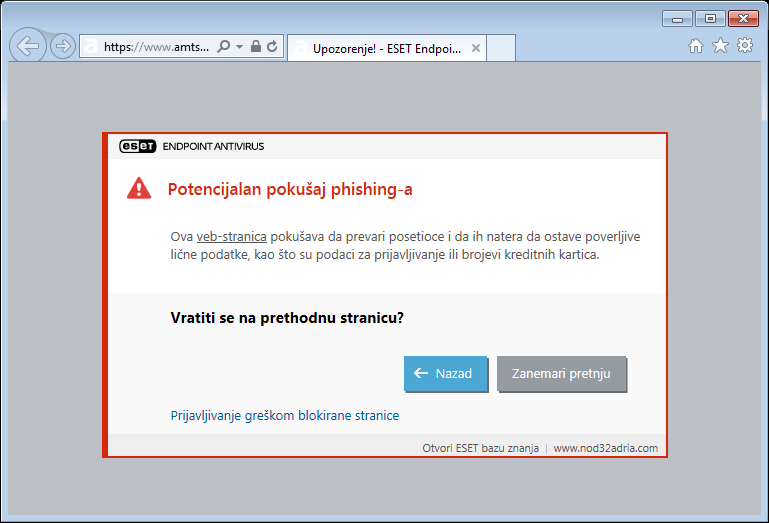
Task: Open a new blank tab
Action: click(x=501, y=48)
